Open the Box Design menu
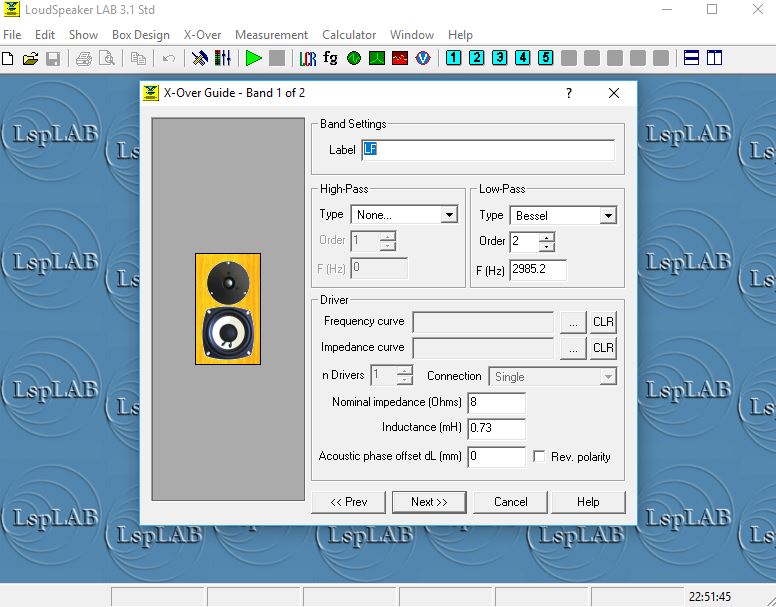The width and height of the screenshot is (776, 607). tap(141, 35)
